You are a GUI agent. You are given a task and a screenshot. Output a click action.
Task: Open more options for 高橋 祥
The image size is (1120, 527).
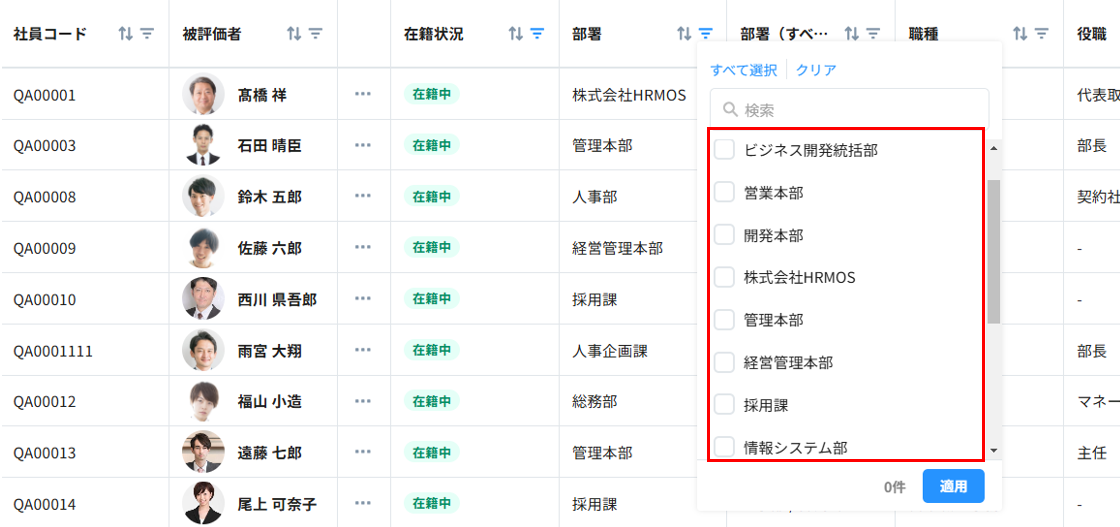[362, 94]
